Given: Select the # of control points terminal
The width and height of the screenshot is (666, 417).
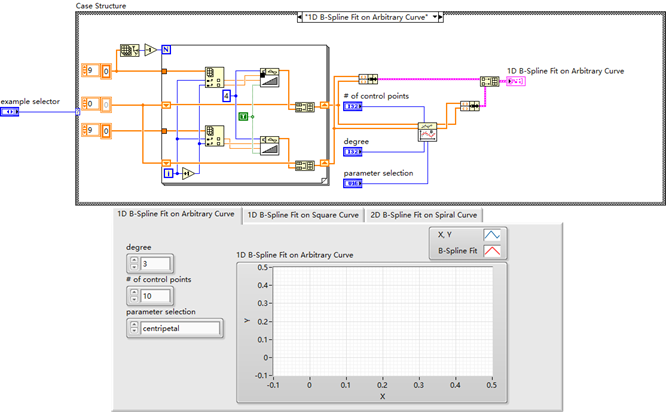Looking at the screenshot, I should (x=353, y=106).
